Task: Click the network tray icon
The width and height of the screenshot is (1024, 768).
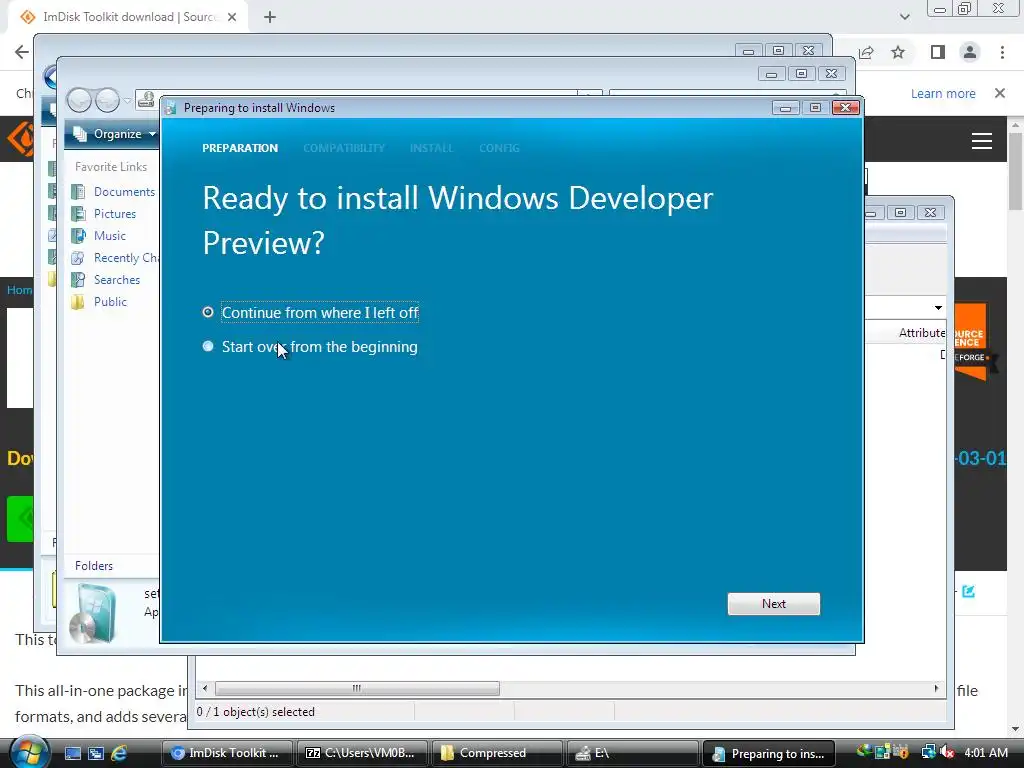Action: click(928, 752)
